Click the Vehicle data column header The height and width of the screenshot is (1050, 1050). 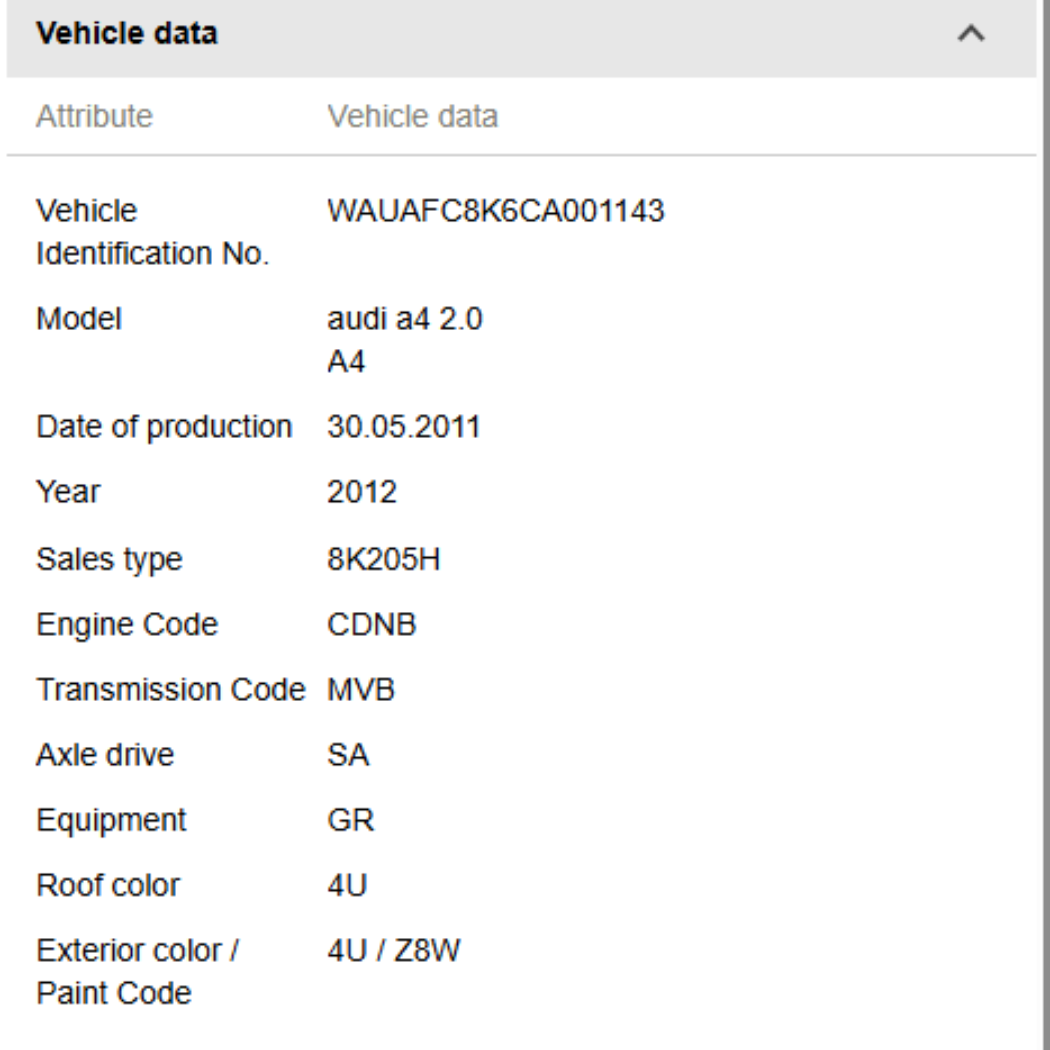click(x=412, y=117)
